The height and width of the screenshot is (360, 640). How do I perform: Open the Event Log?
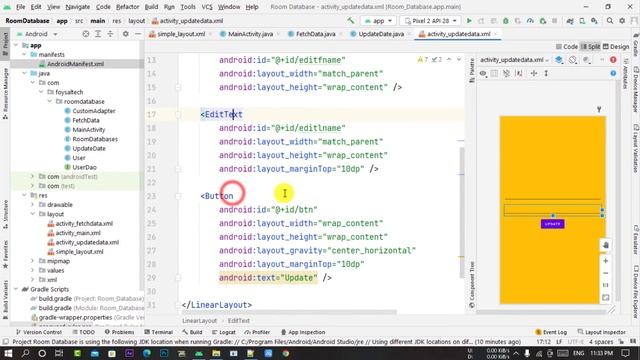[x=551, y=332]
